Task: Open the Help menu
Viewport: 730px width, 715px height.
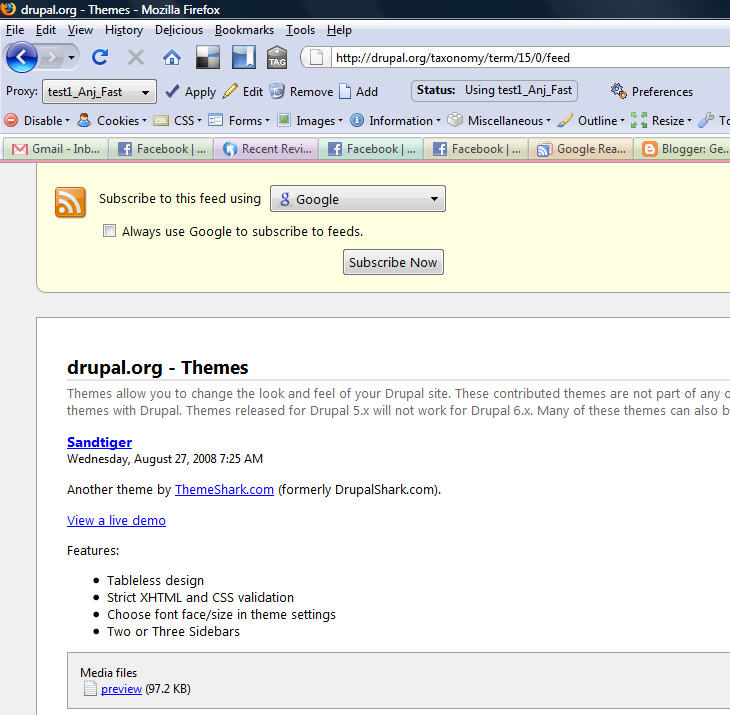Action: pos(339,30)
